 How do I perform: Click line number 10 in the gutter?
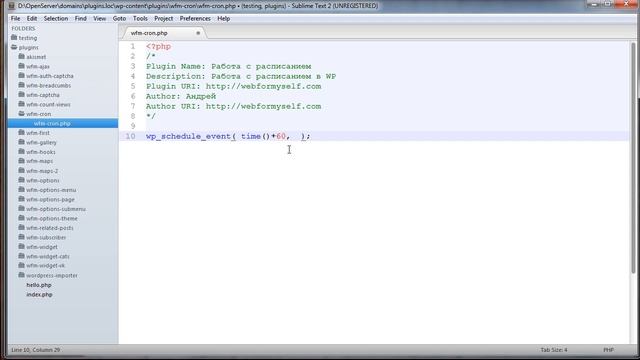[130, 136]
